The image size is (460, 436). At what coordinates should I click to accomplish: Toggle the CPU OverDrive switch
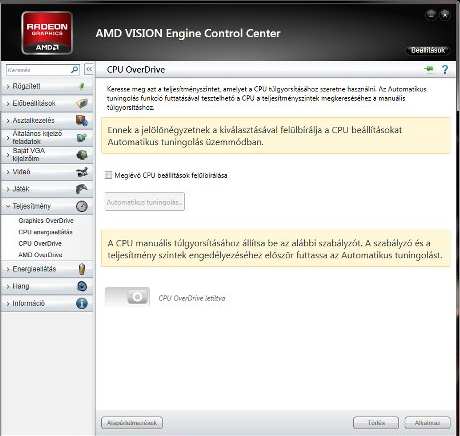click(x=127, y=297)
